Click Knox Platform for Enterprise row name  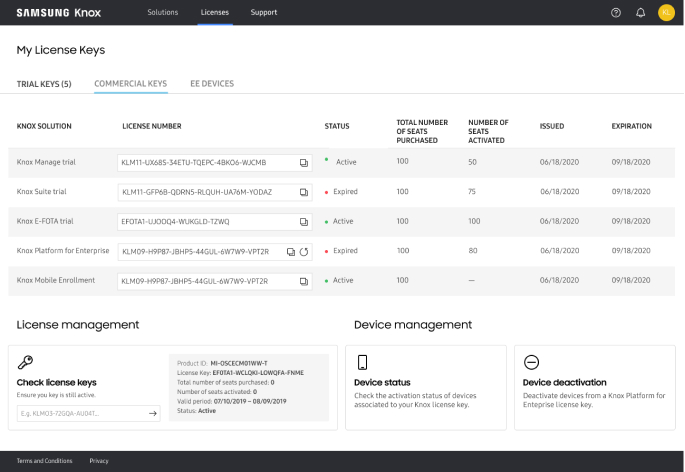pos(63,251)
